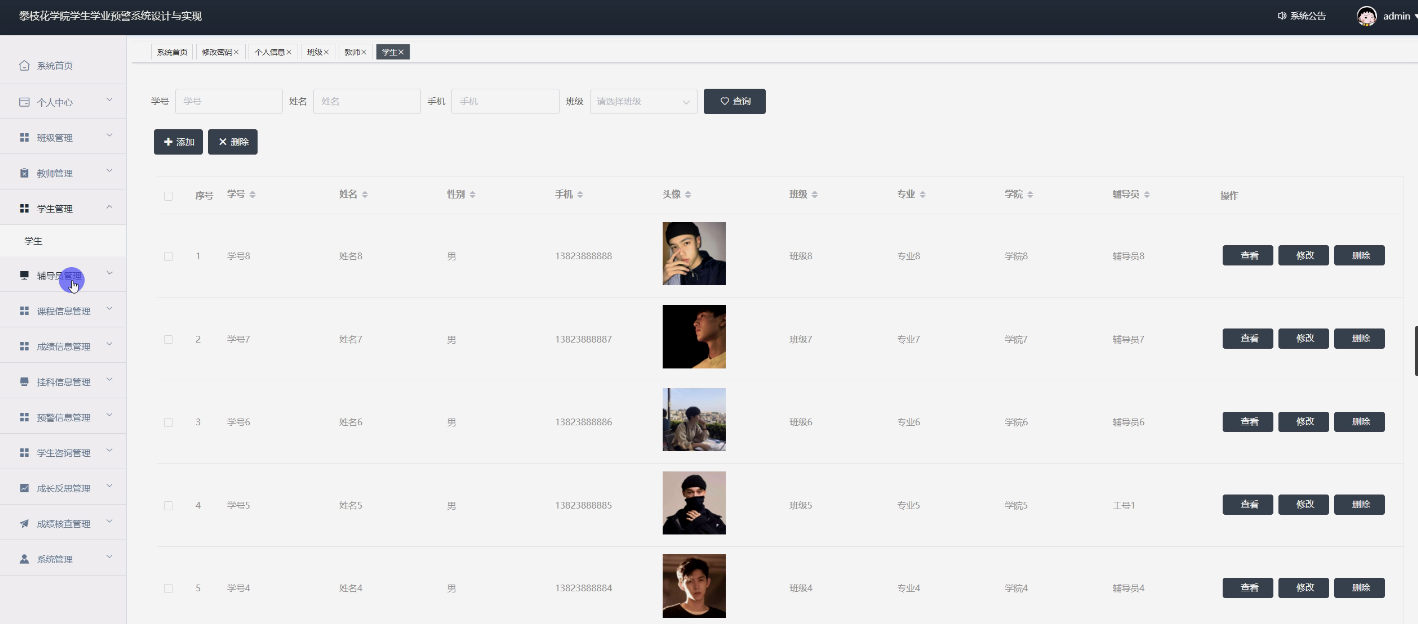Click the icon beside 挂科信息管理
Screen dimensions: 1418x624
click(x=25, y=382)
